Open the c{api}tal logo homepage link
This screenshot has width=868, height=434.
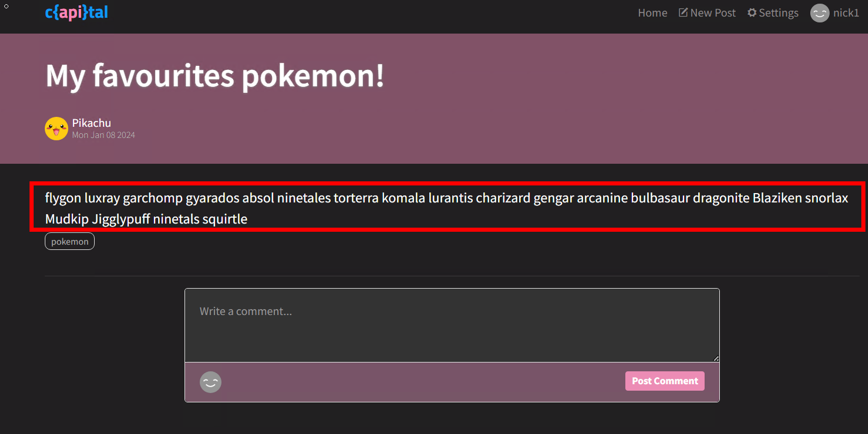point(76,13)
